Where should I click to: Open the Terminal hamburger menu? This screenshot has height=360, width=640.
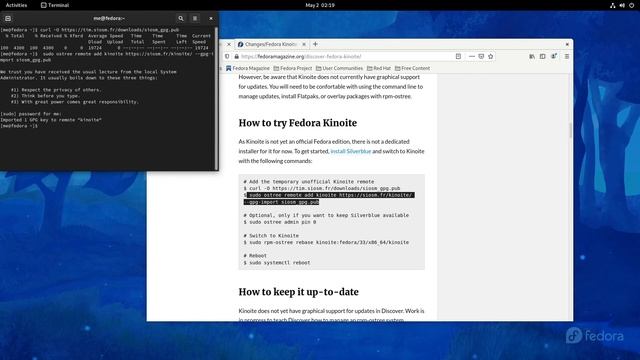(x=195, y=18)
